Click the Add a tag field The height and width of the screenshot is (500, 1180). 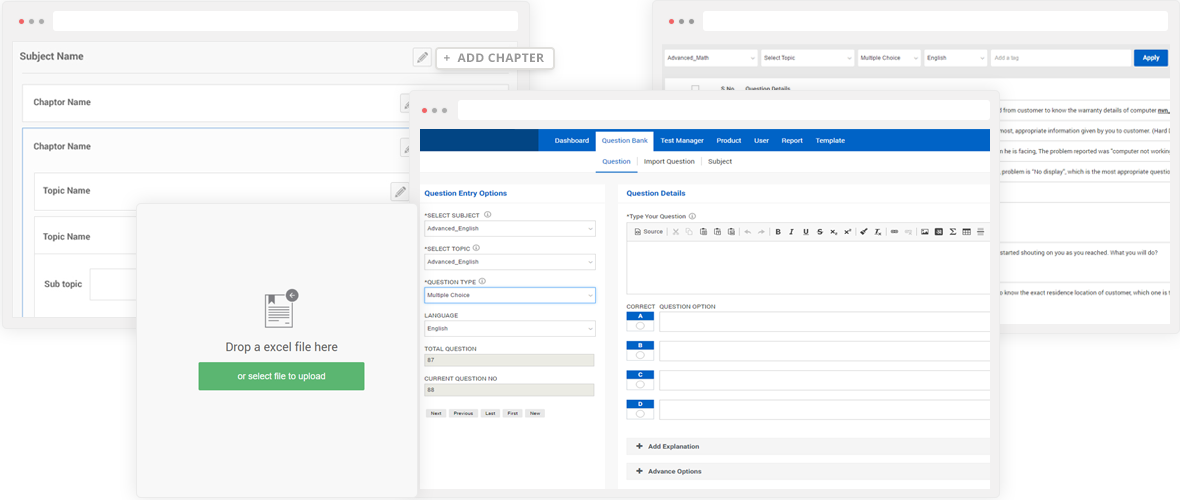click(x=1060, y=58)
